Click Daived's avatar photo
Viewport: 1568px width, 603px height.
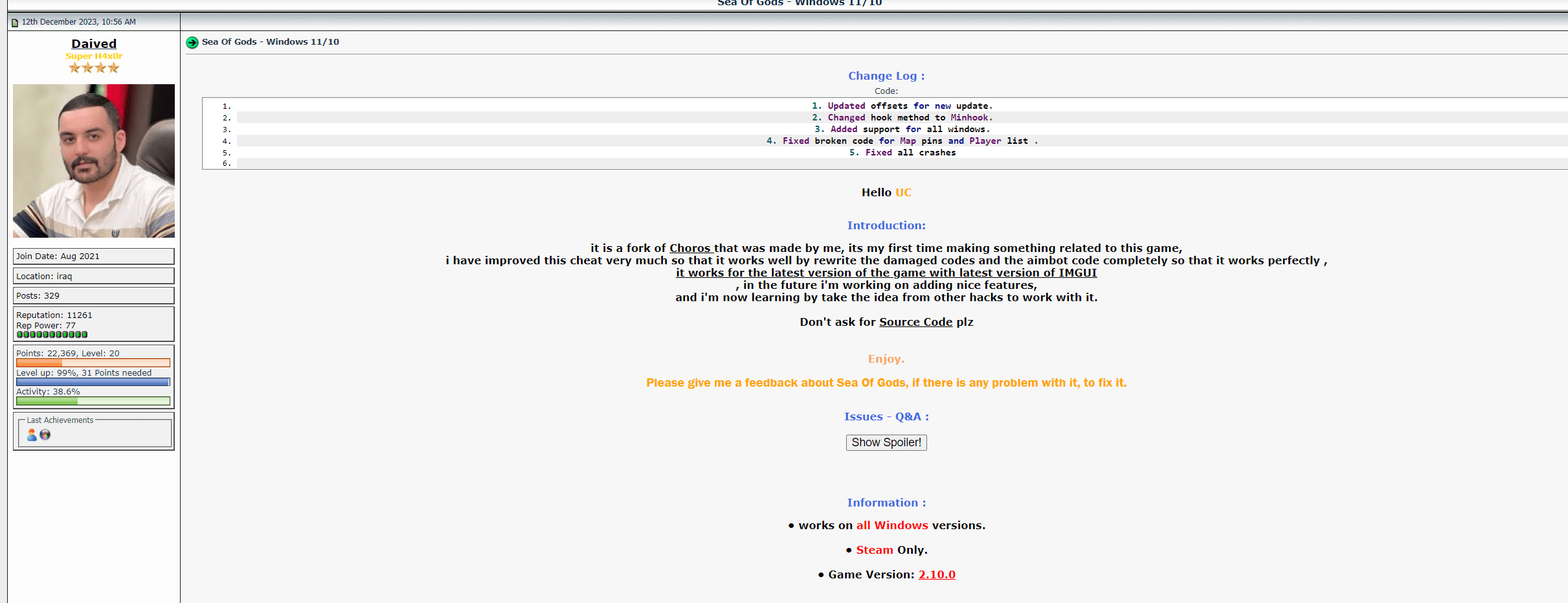point(94,161)
